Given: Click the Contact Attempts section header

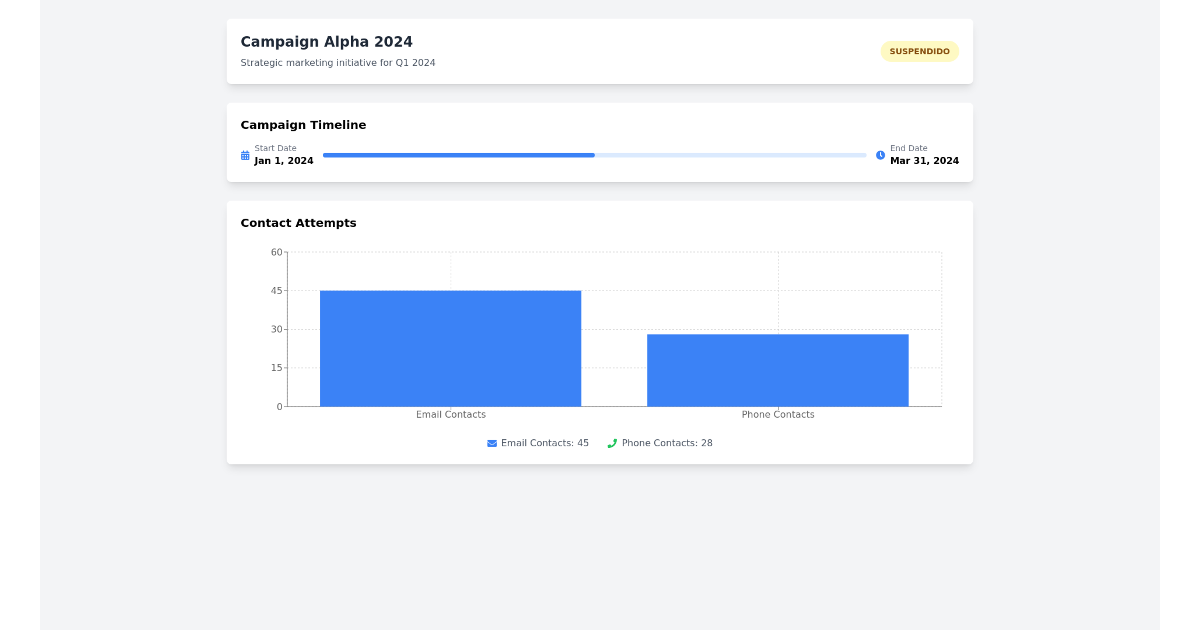Looking at the screenshot, I should click(298, 222).
